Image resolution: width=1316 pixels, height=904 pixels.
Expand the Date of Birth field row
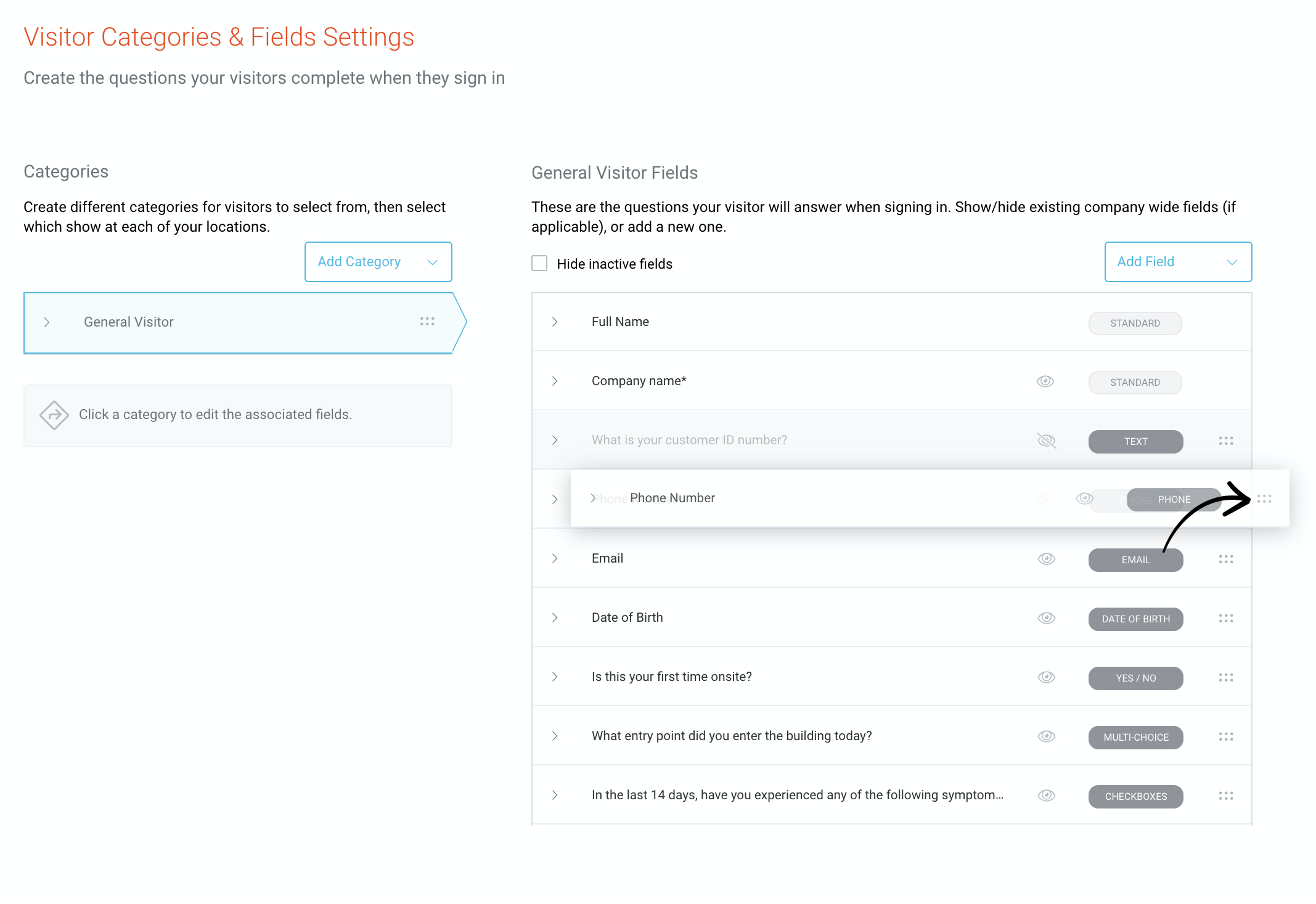555,617
